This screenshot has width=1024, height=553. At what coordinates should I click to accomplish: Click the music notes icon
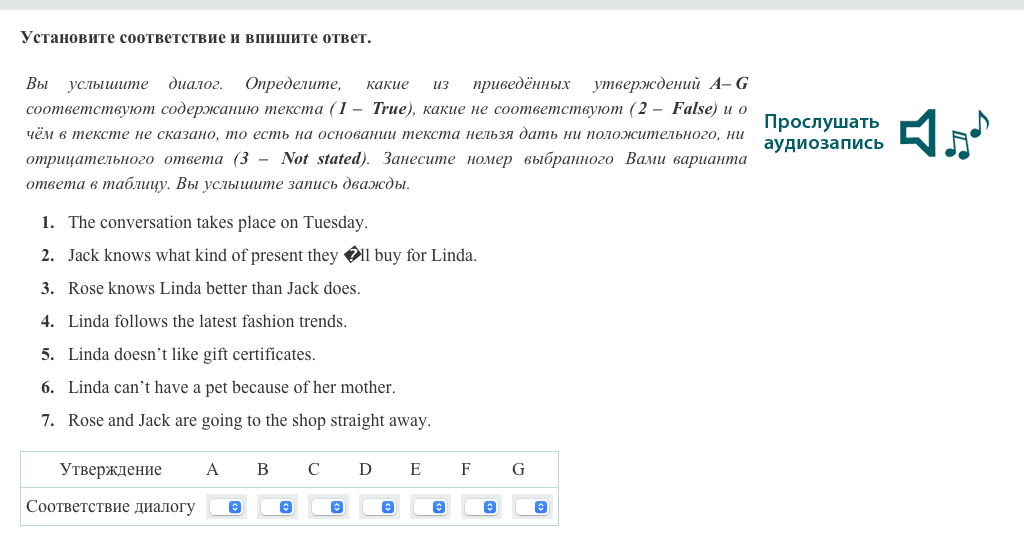pyautogui.click(x=966, y=135)
